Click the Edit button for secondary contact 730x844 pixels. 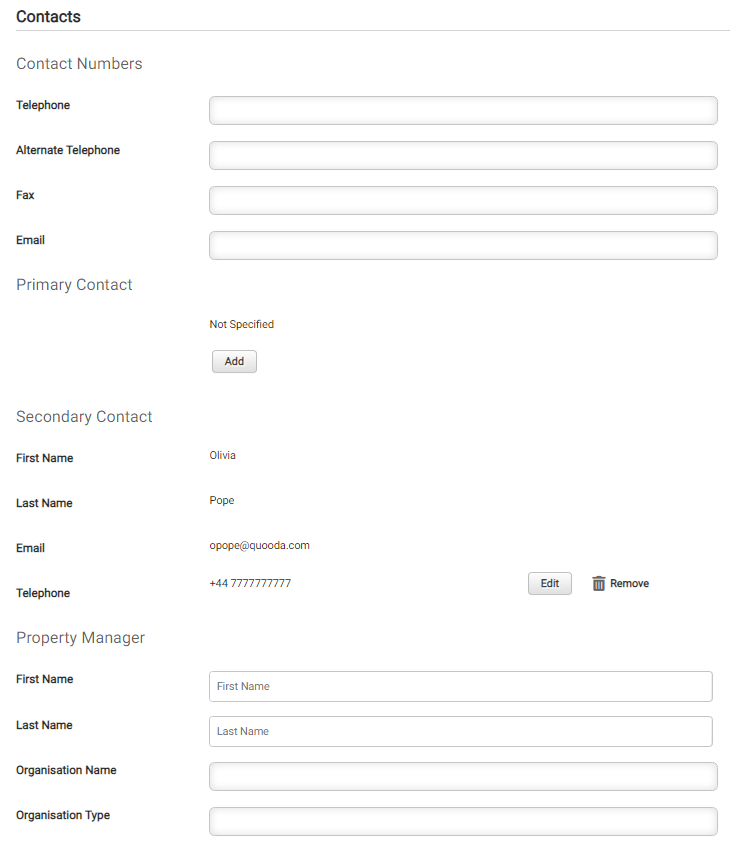550,583
